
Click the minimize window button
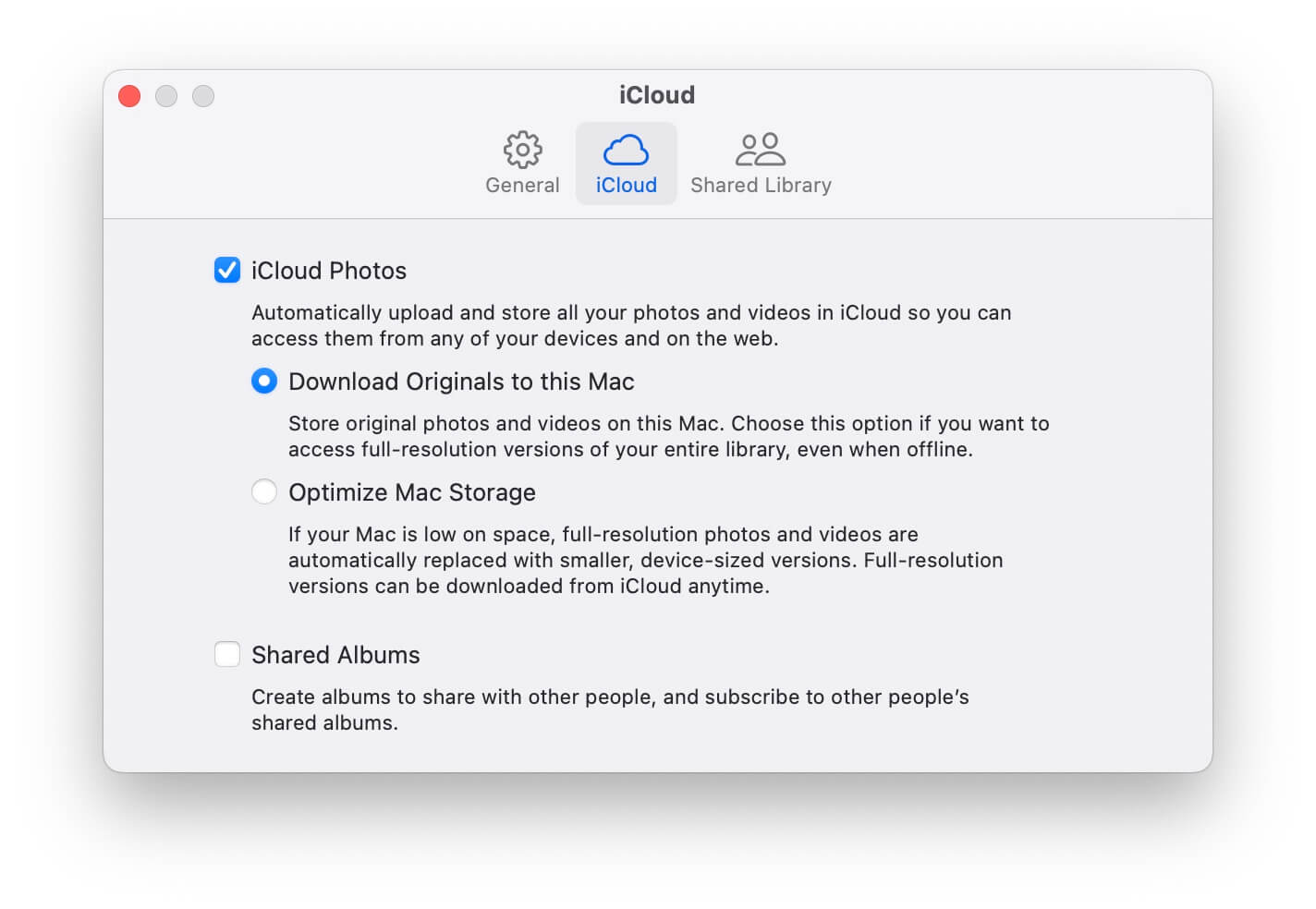166,96
